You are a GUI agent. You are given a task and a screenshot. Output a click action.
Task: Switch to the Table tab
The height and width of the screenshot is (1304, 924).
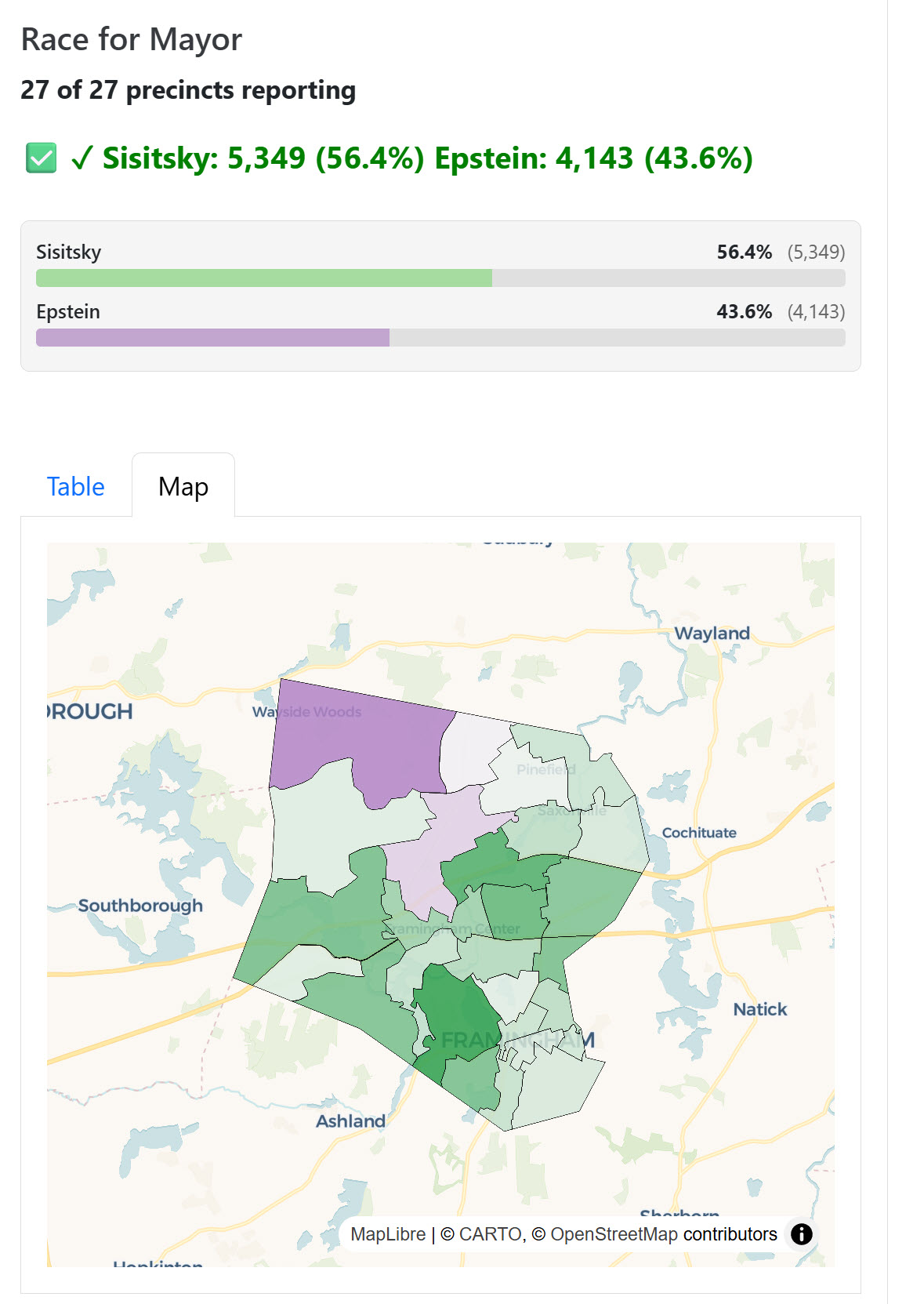pyautogui.click(x=75, y=486)
